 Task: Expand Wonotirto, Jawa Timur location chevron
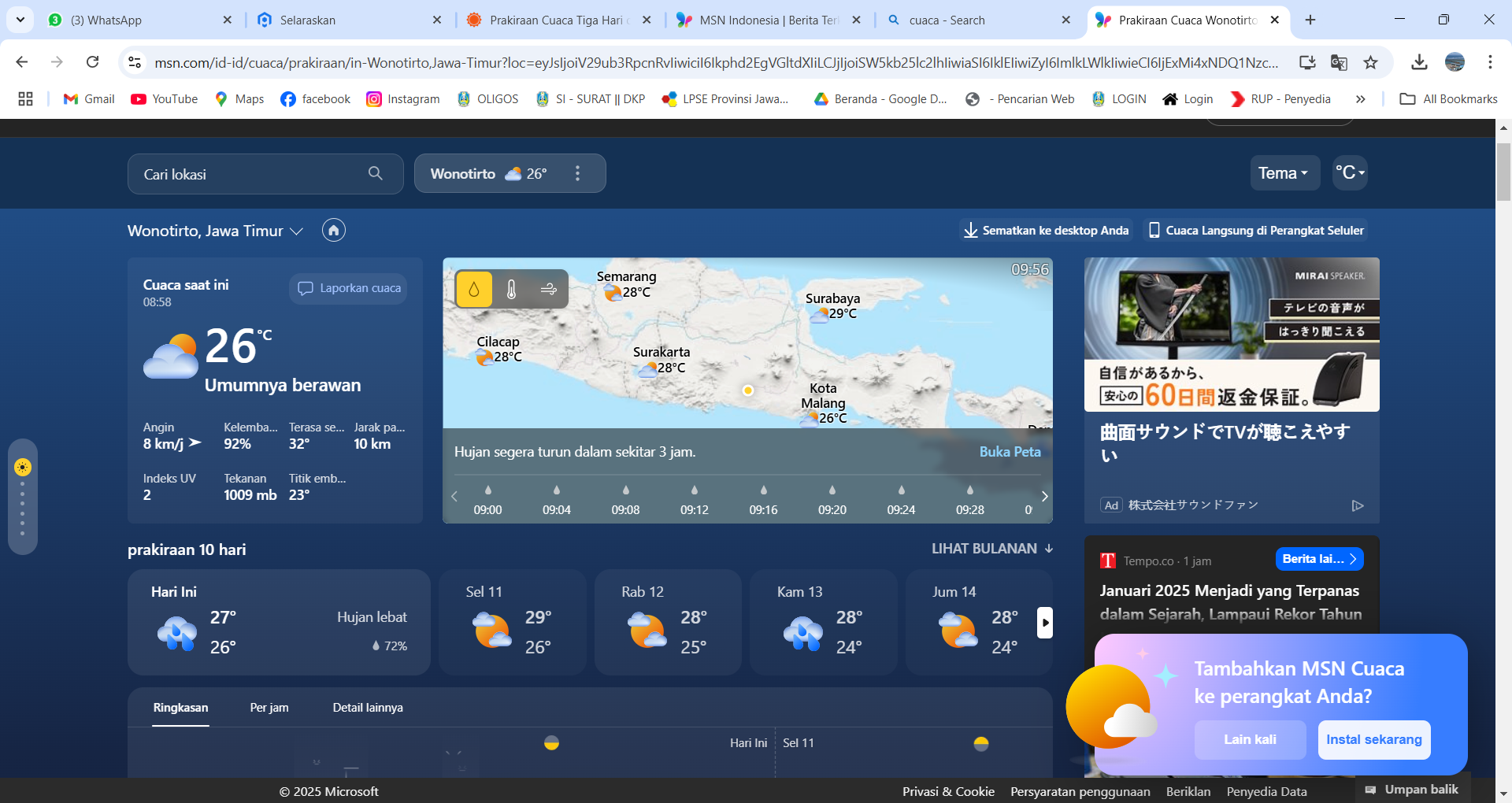297,231
